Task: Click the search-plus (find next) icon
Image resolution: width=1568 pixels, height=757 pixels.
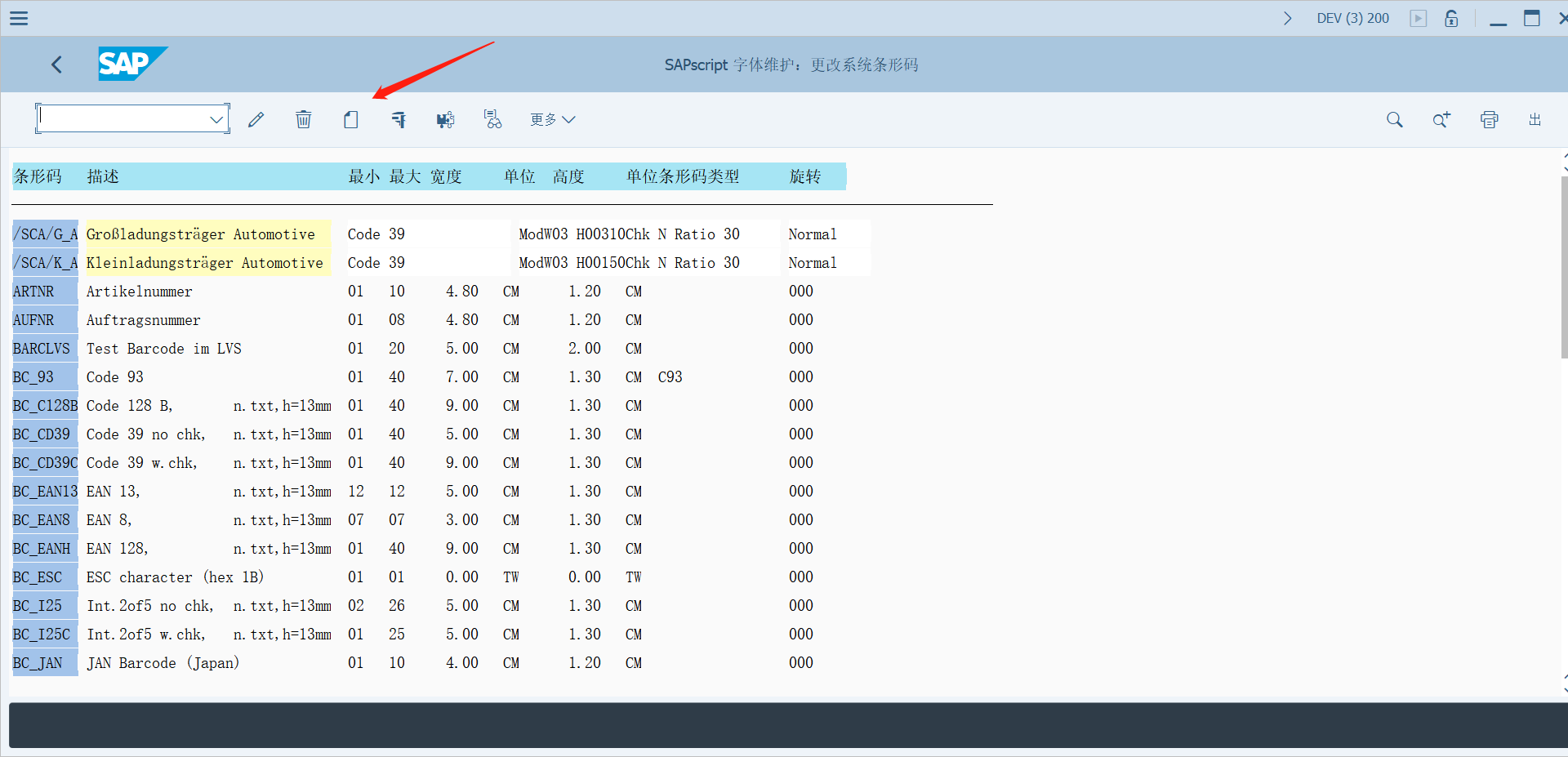Action: coord(1441,119)
